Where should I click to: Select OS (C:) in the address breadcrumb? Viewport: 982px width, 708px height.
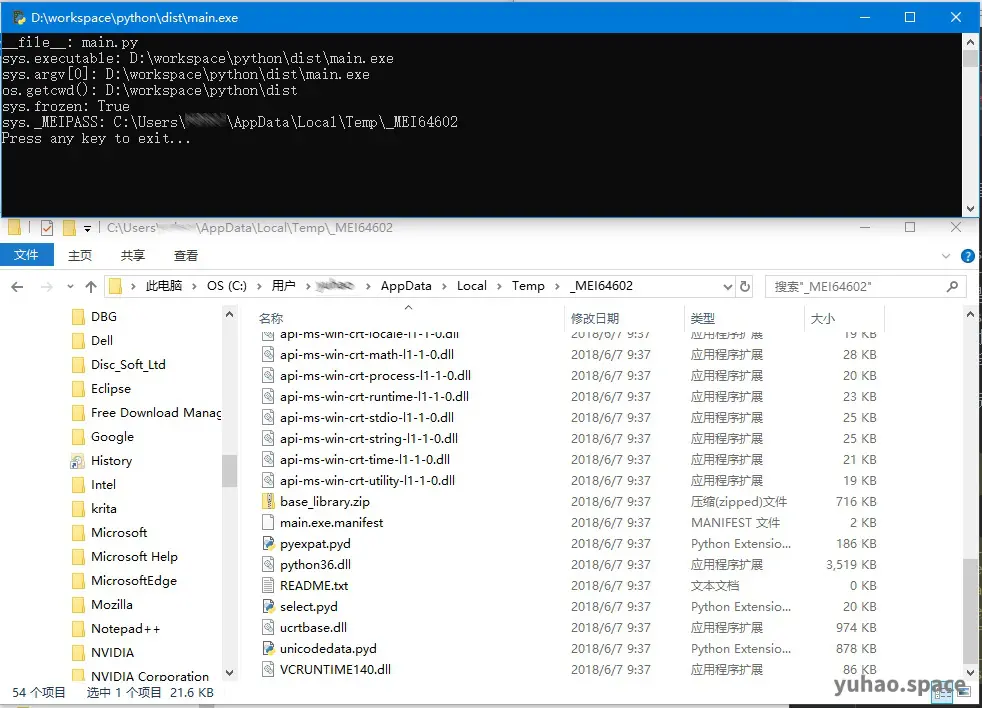(x=227, y=286)
